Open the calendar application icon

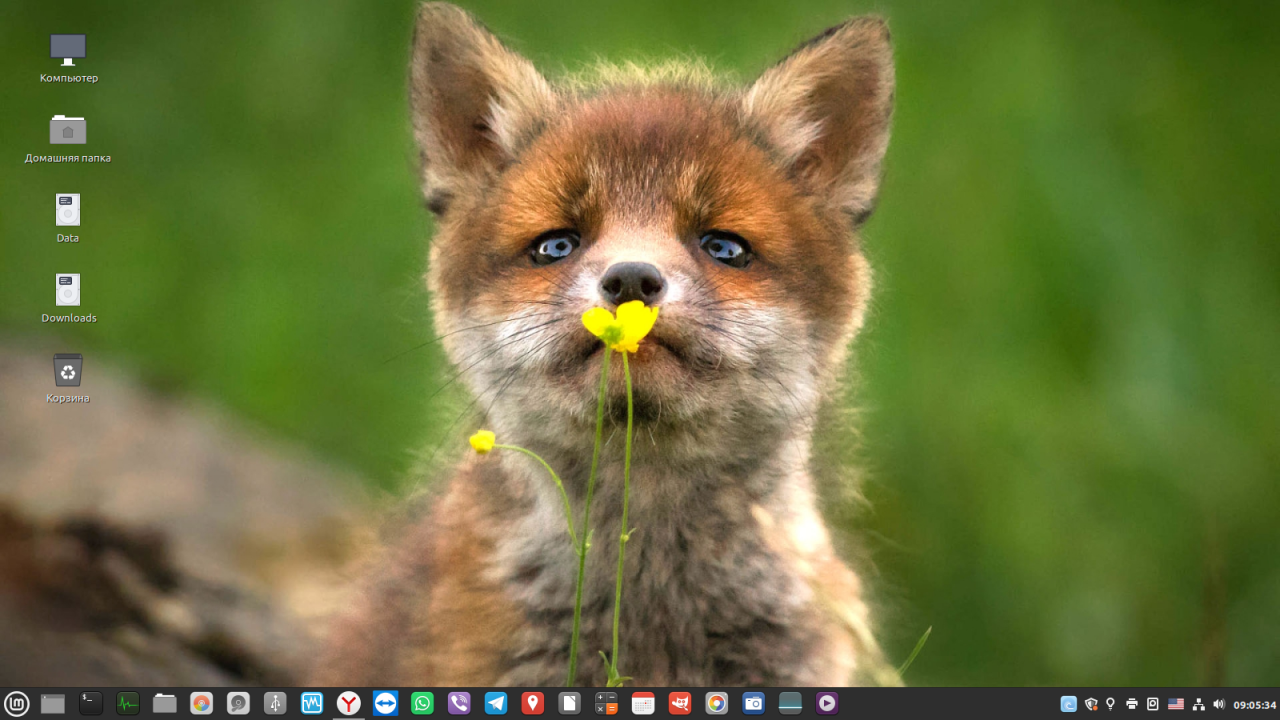pyautogui.click(x=643, y=704)
